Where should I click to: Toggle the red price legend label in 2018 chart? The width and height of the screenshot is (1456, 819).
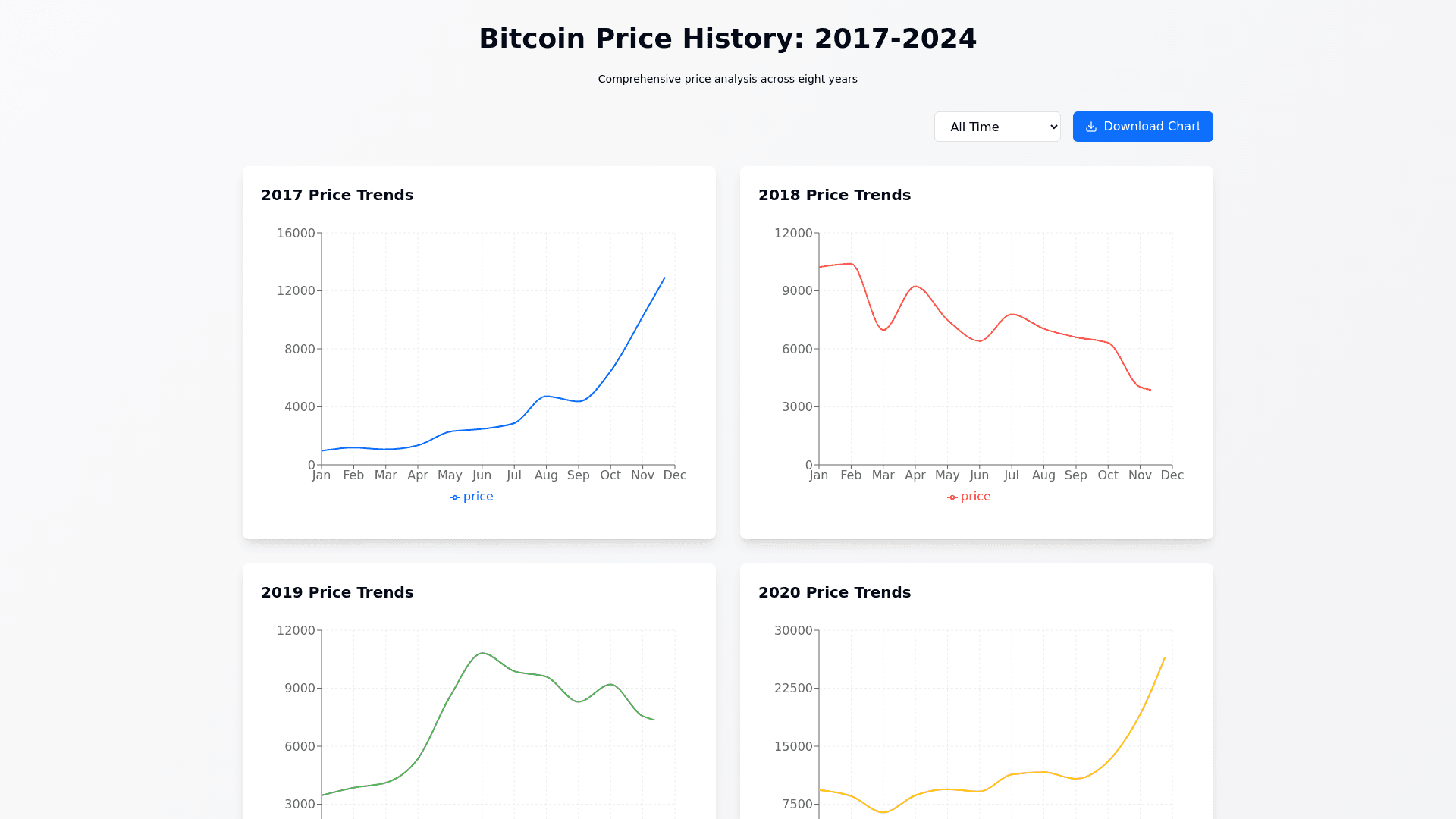point(975,497)
